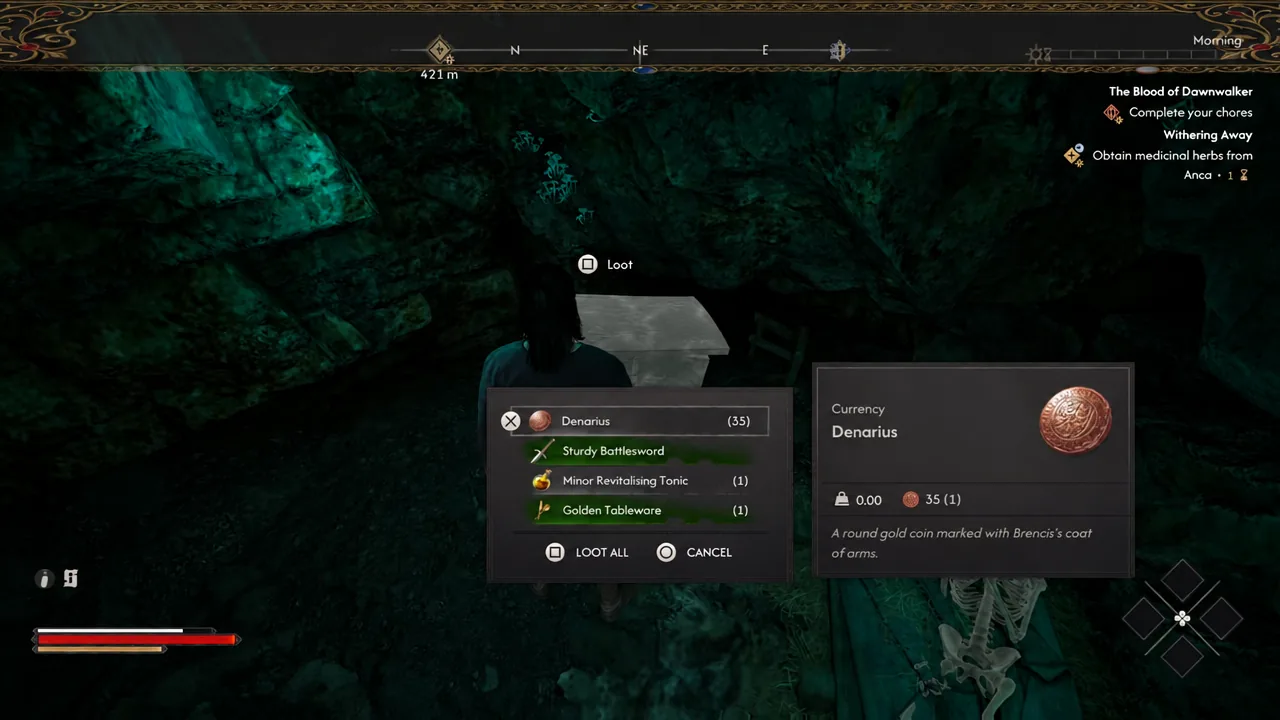
Task: Click the coin description text about Brencis
Action: click(x=962, y=543)
